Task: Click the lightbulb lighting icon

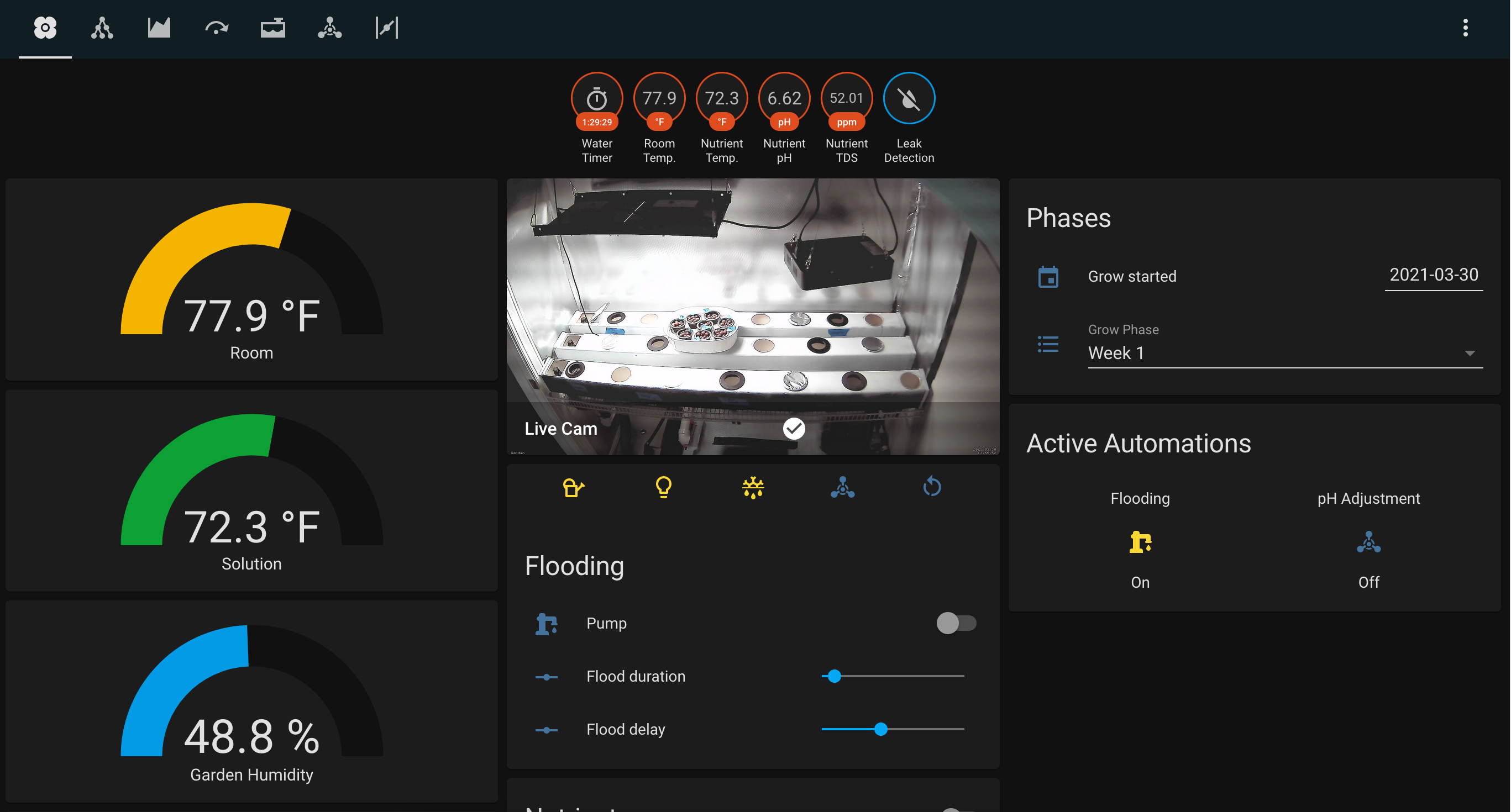Action: [663, 487]
